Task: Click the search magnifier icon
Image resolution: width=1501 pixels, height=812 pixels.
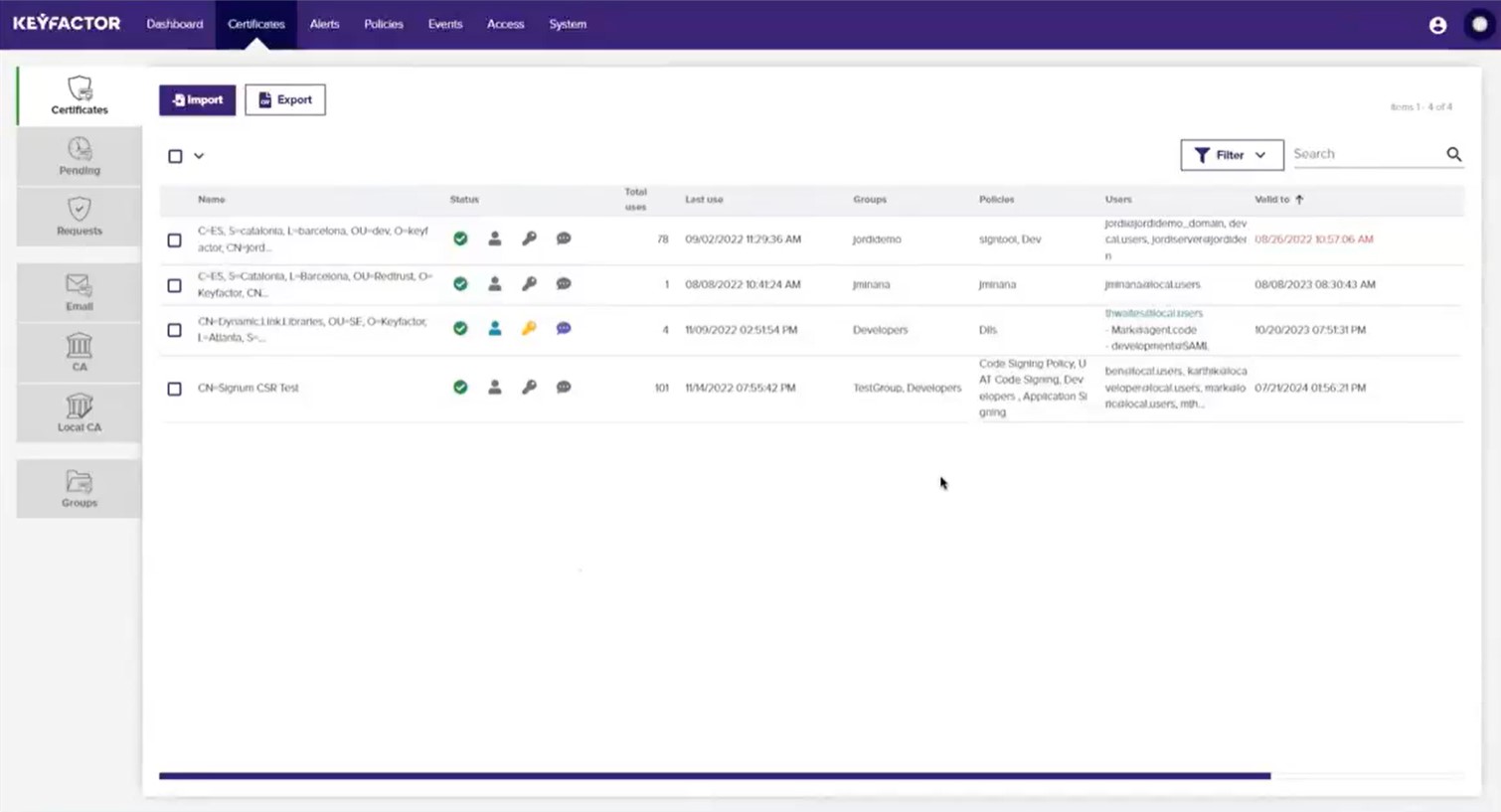Action: point(1453,154)
